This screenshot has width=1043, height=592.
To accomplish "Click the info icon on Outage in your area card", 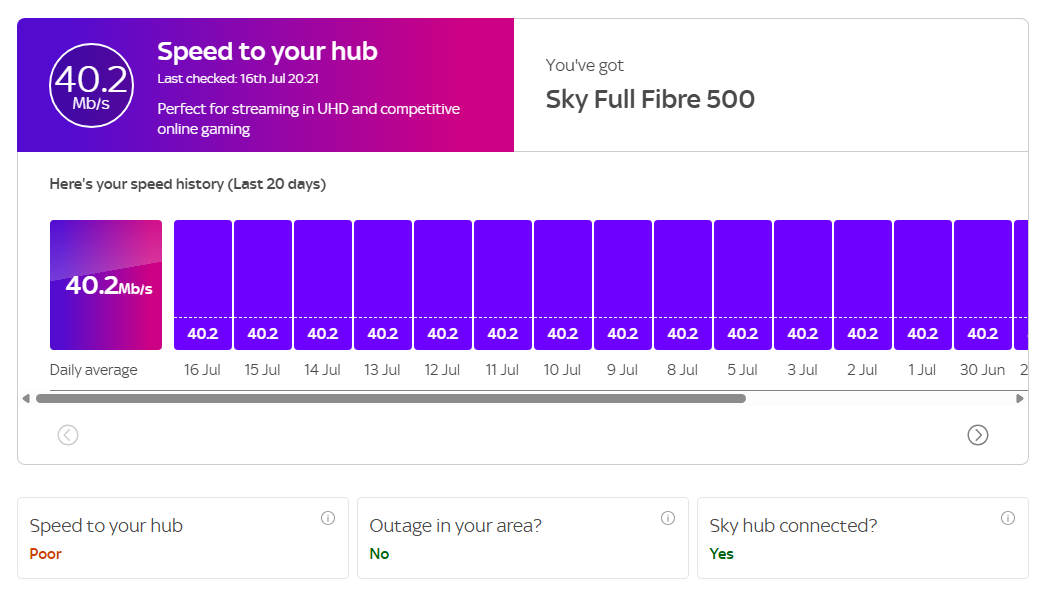I will [668, 518].
